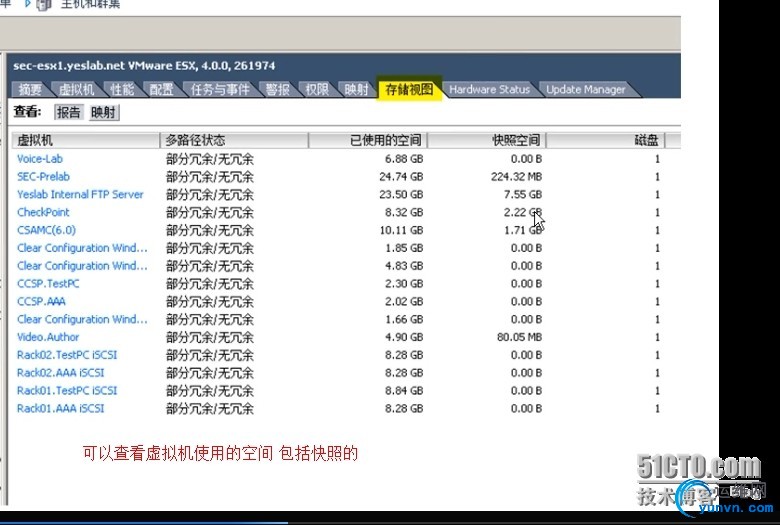The height and width of the screenshot is (525, 780).
Task: Sort by the 已使用的空间 column header
Action: click(368, 140)
